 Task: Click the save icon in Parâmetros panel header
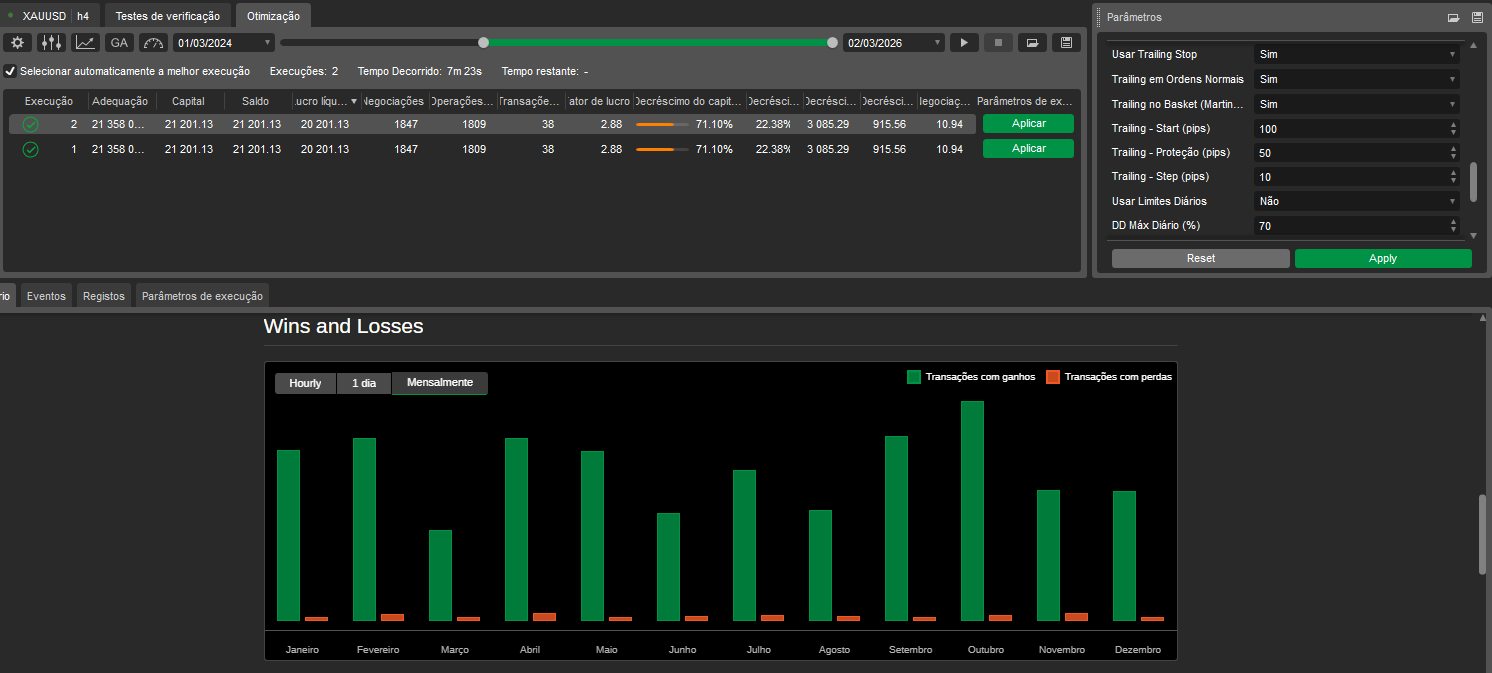1477,17
